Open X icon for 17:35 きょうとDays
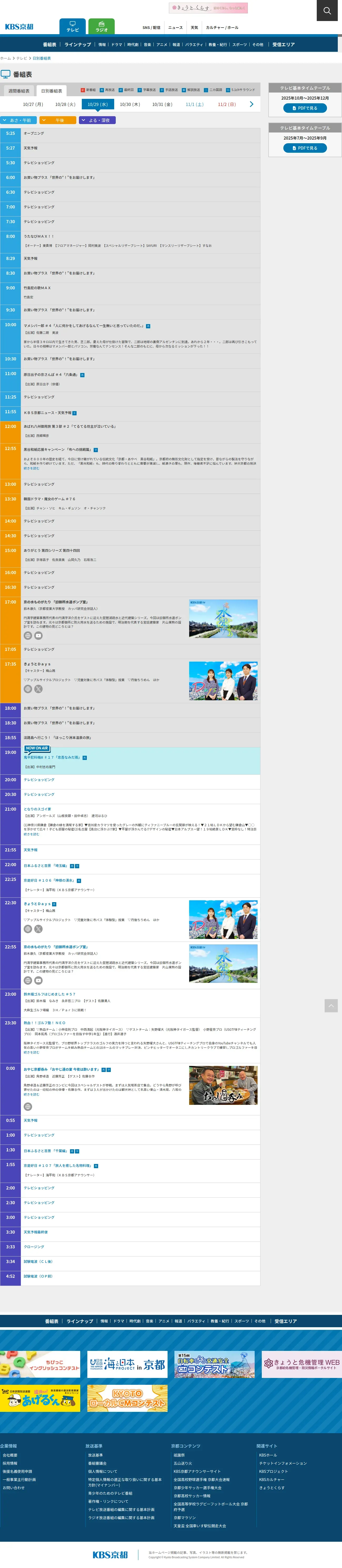This screenshot has width=342, height=1568. click(x=38, y=689)
